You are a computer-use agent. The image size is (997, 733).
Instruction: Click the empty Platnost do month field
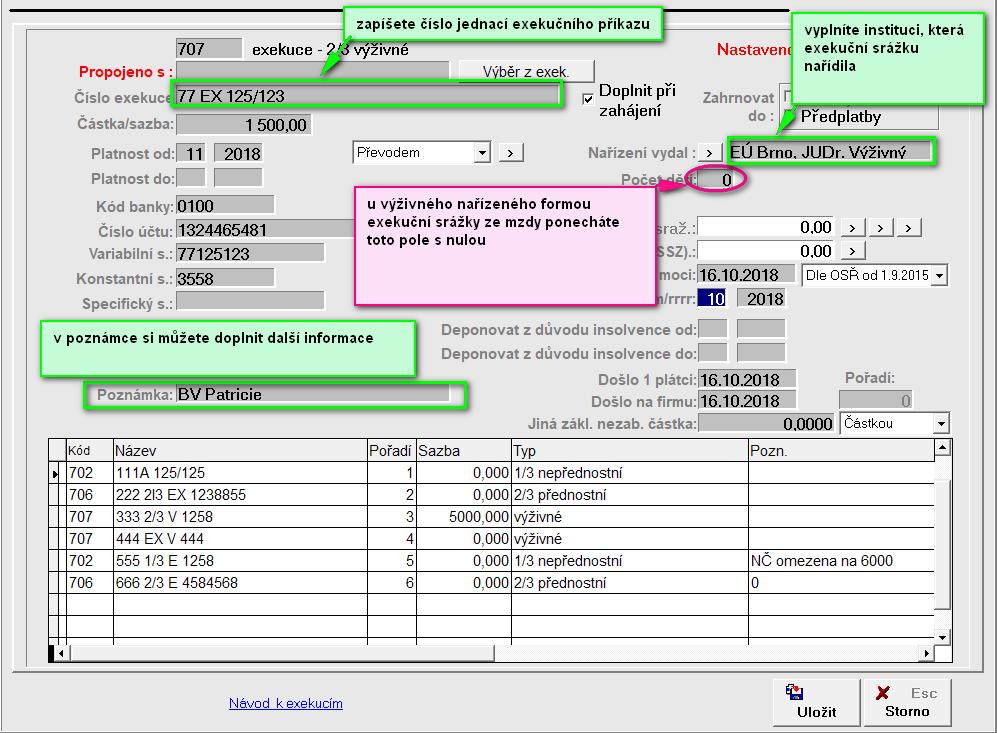(x=191, y=177)
